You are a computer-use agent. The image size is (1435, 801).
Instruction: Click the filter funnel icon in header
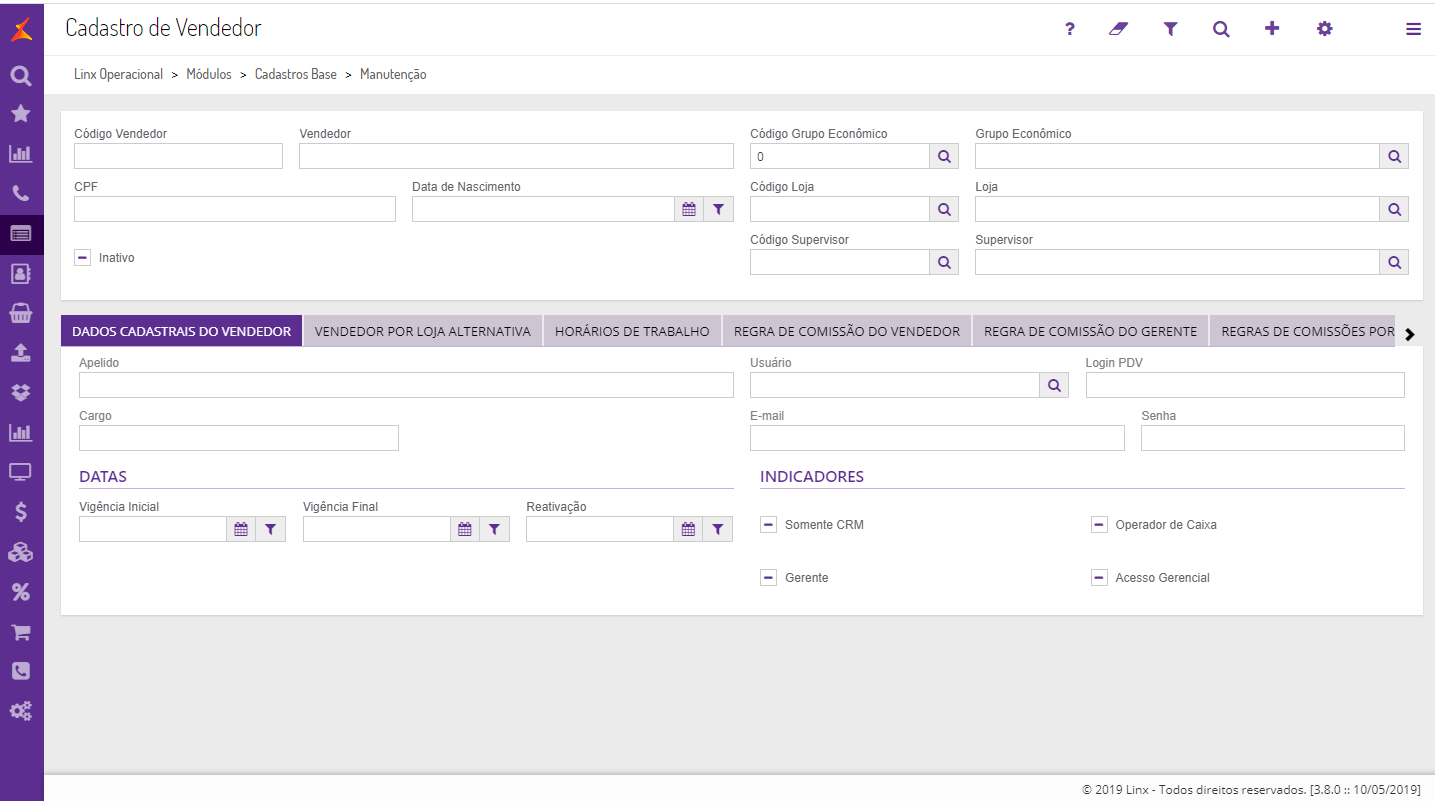1170,29
